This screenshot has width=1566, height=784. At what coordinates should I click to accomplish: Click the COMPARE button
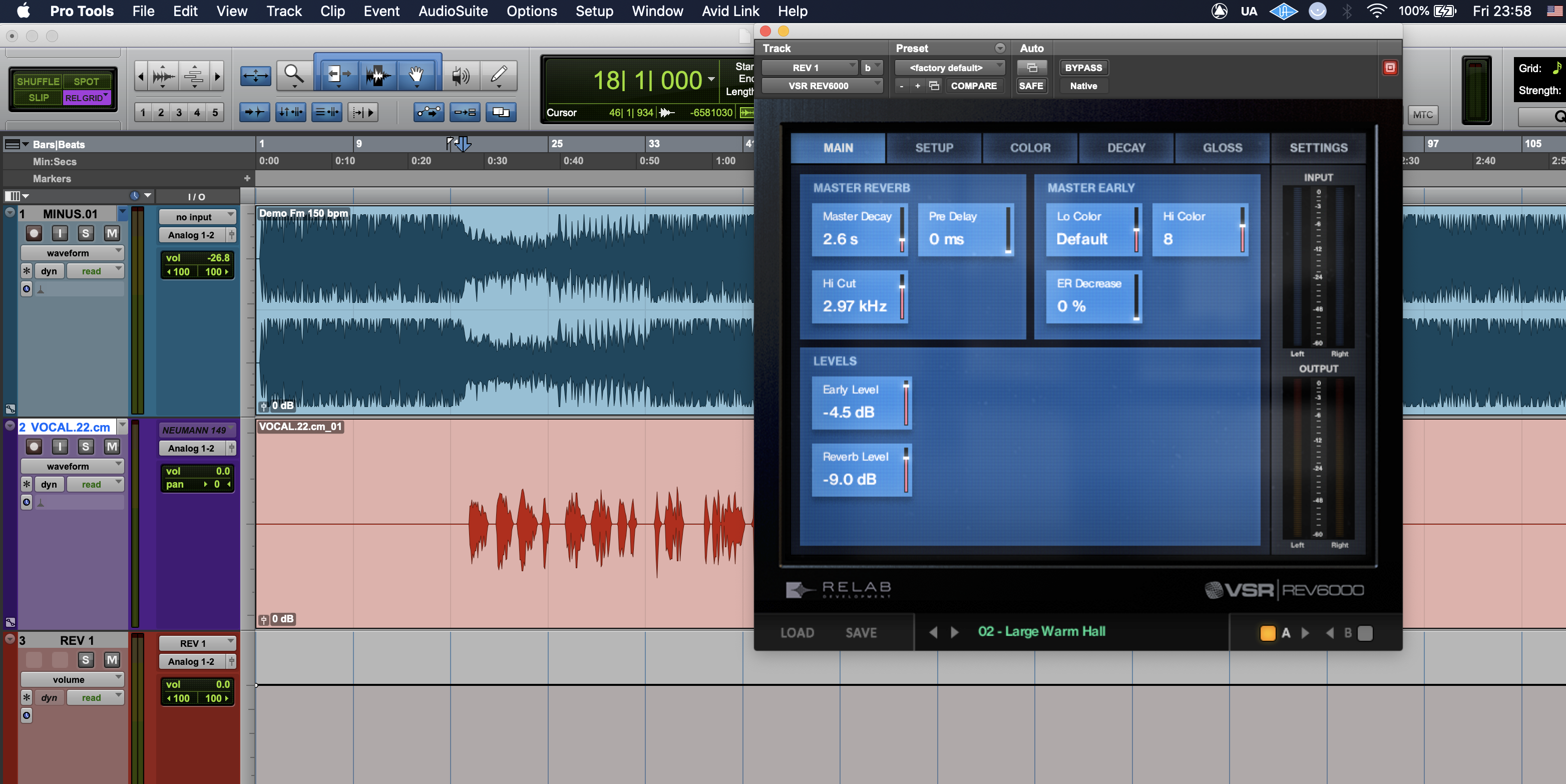973,86
